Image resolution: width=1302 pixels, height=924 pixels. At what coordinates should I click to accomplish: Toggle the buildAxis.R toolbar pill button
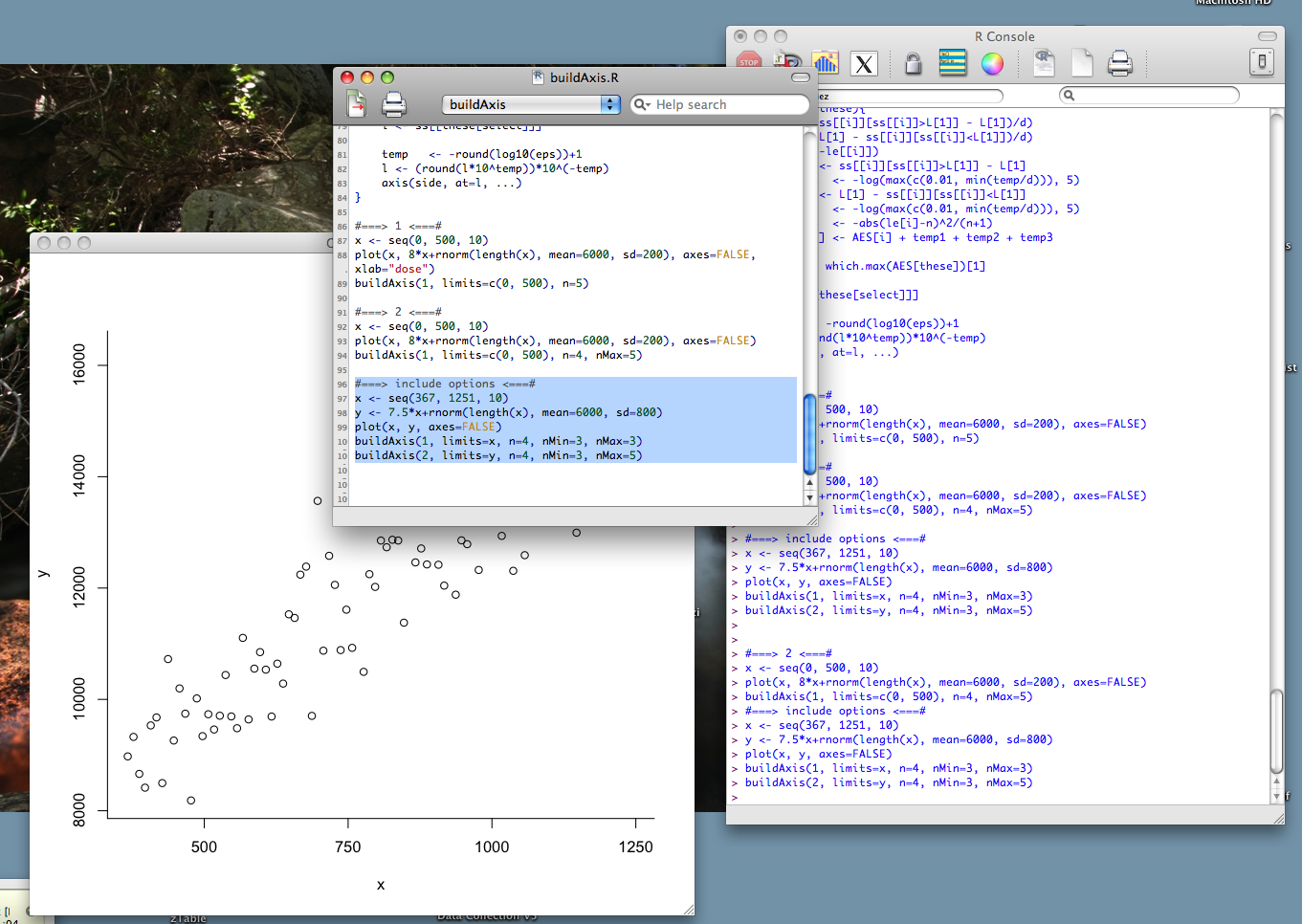[x=801, y=77]
